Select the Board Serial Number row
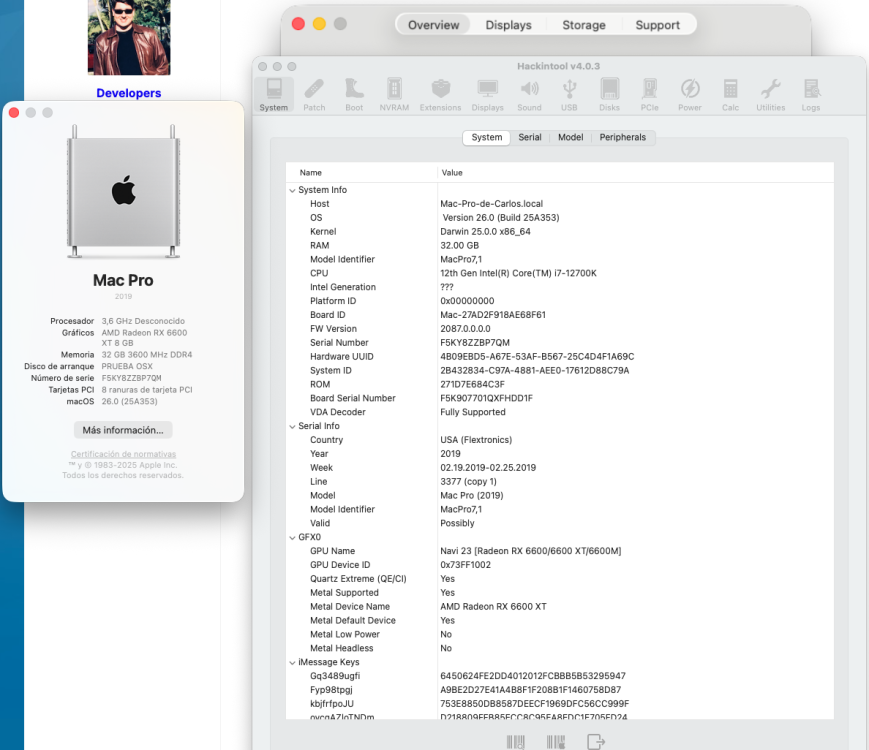The width and height of the screenshot is (869, 750). [x=560, y=398]
